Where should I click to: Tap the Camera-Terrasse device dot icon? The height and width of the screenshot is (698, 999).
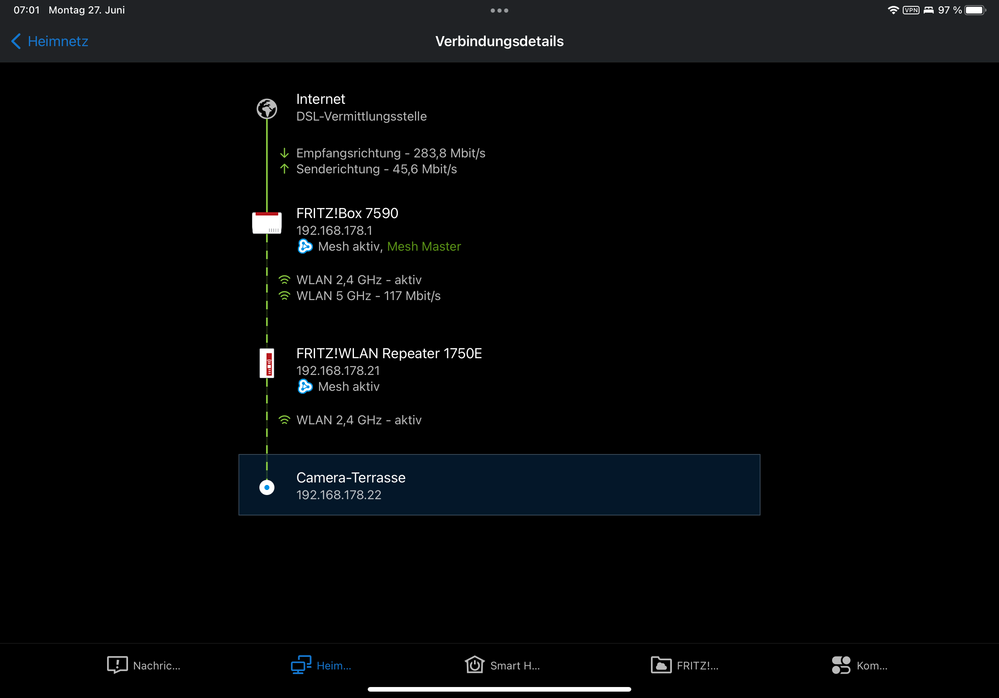pos(266,487)
